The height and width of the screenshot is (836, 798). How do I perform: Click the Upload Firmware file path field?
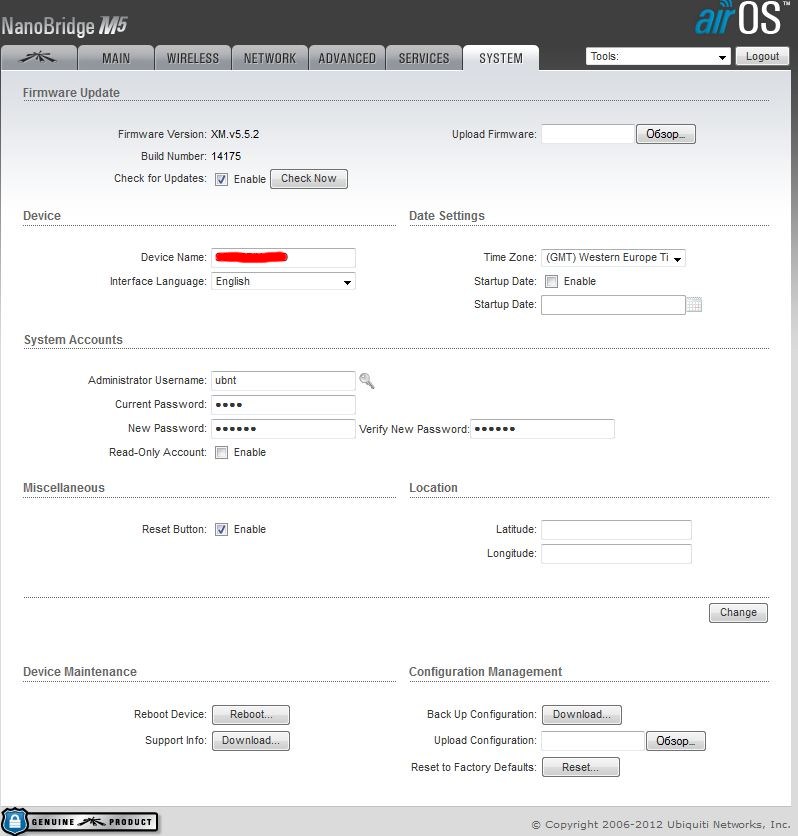(x=588, y=134)
